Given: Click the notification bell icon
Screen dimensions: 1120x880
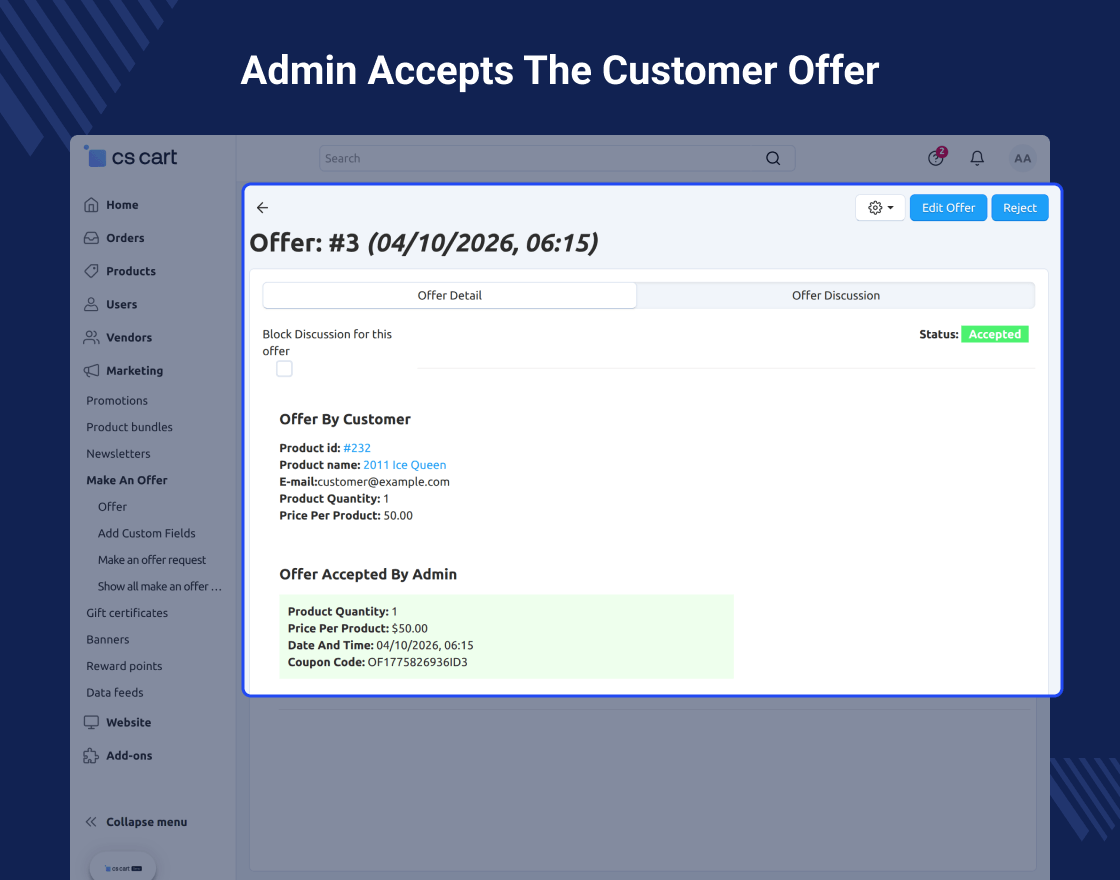Looking at the screenshot, I should point(977,158).
